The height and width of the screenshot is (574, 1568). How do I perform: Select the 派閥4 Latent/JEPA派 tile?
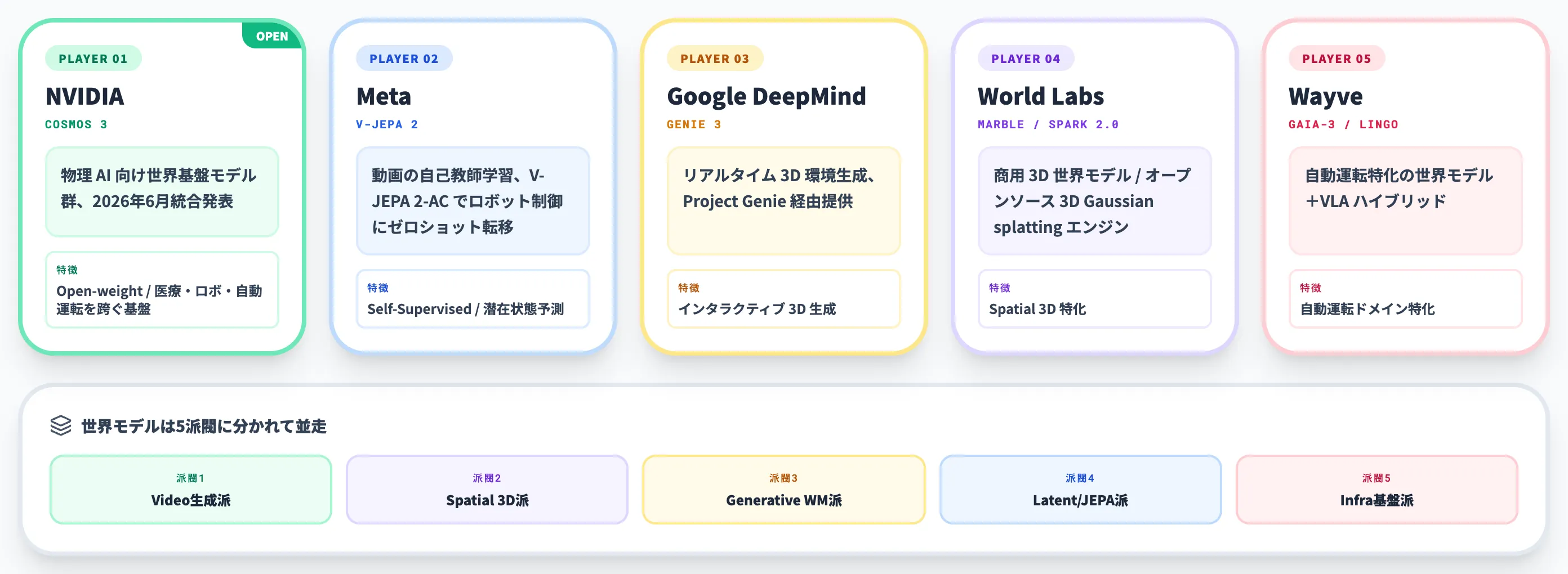[1080, 490]
